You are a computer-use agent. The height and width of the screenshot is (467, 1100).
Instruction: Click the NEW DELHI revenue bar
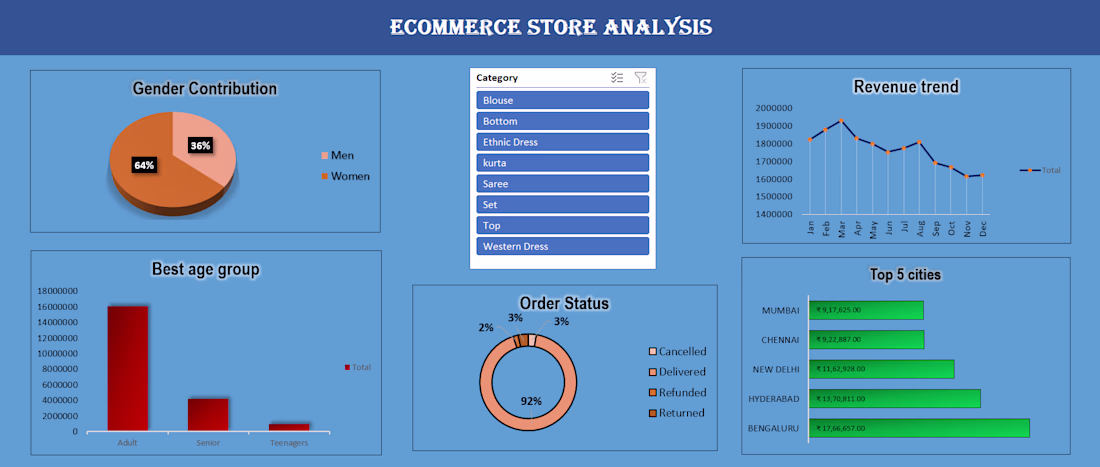pyautogui.click(x=882, y=369)
